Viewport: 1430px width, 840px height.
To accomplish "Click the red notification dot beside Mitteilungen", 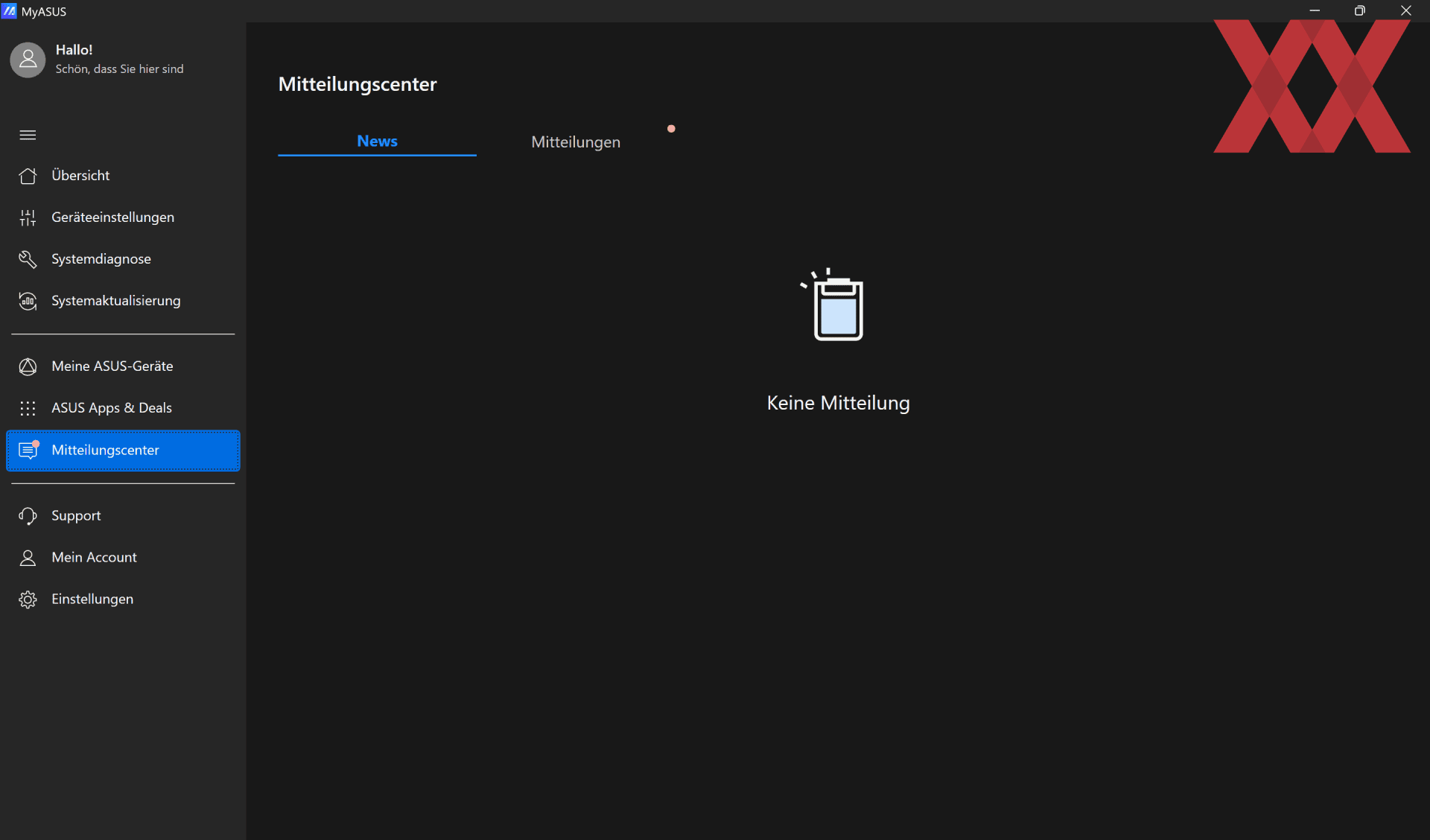I will pyautogui.click(x=671, y=129).
